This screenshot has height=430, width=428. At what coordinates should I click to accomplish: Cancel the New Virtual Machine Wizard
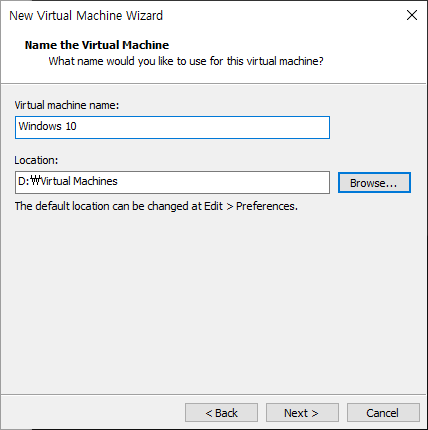pyautogui.click(x=383, y=413)
